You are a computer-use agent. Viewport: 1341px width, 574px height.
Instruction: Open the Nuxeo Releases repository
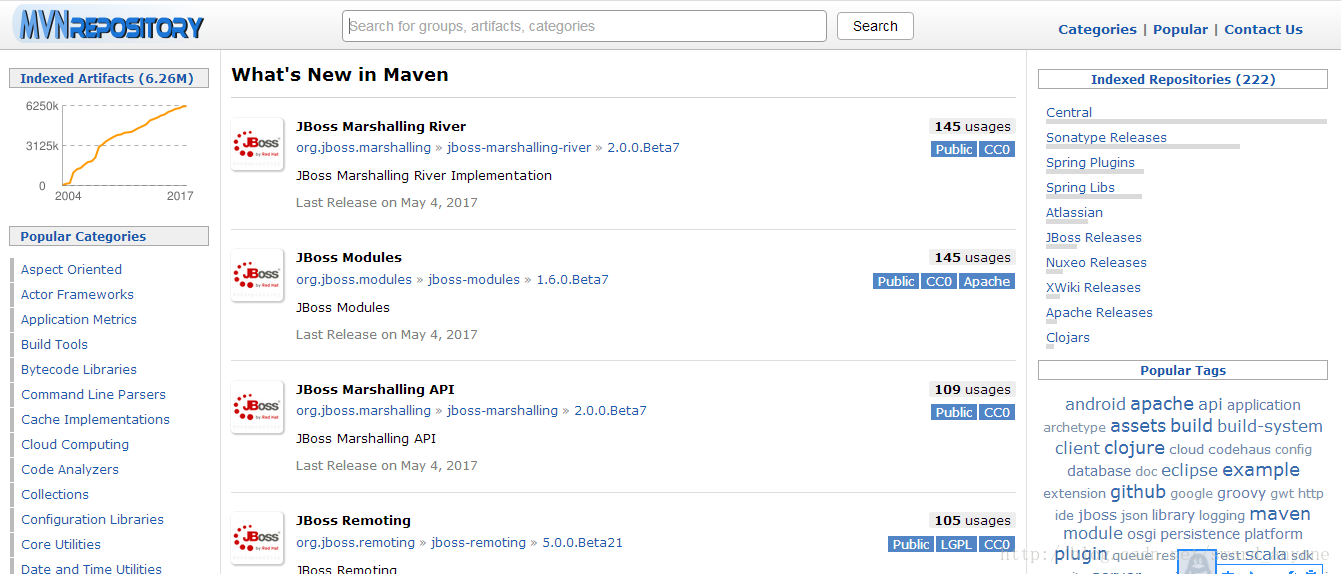pyautogui.click(x=1096, y=262)
